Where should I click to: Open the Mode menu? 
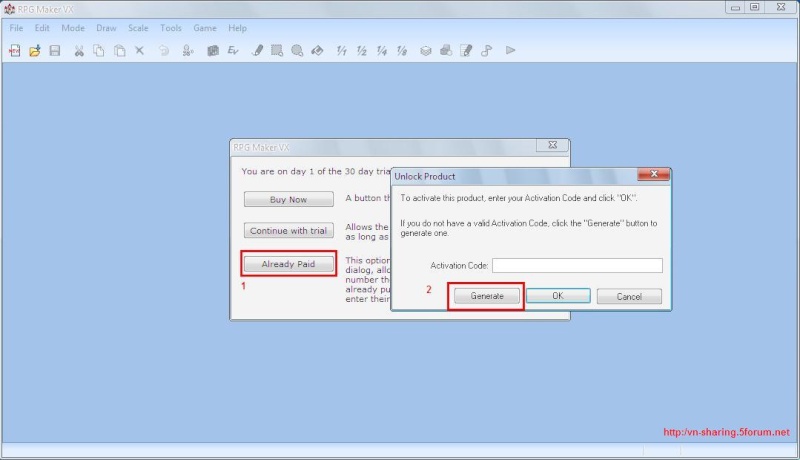pyautogui.click(x=73, y=28)
